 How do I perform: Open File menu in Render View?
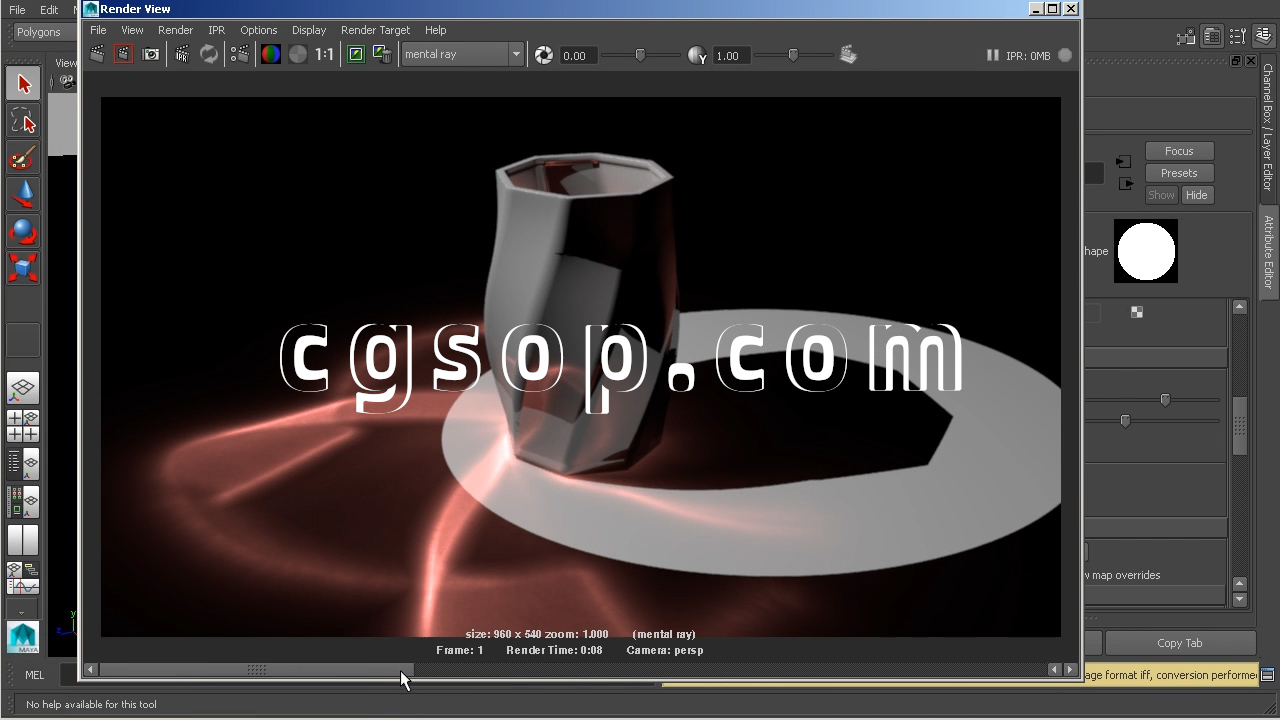click(x=98, y=30)
